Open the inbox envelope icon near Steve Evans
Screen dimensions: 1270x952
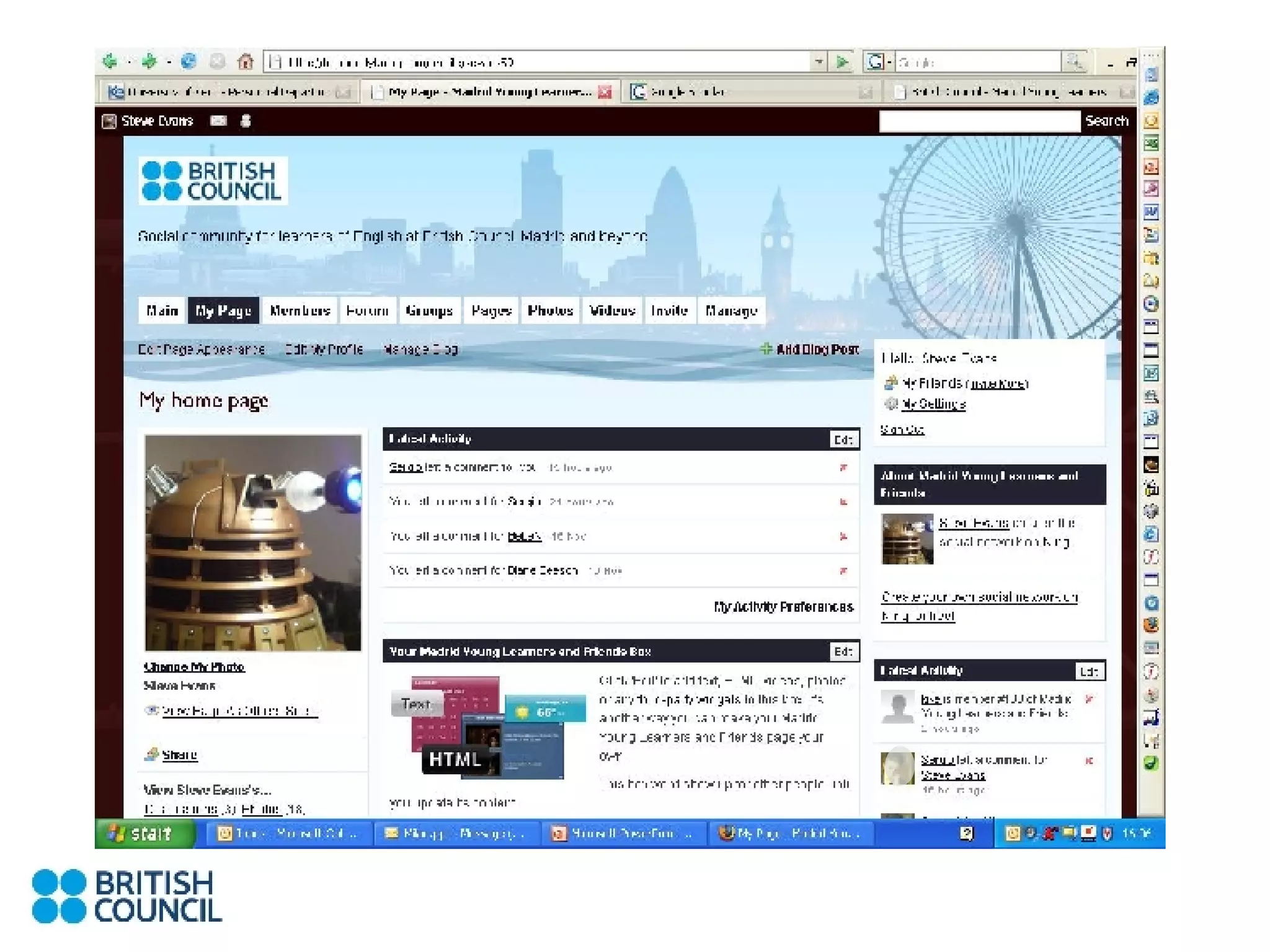coord(218,121)
